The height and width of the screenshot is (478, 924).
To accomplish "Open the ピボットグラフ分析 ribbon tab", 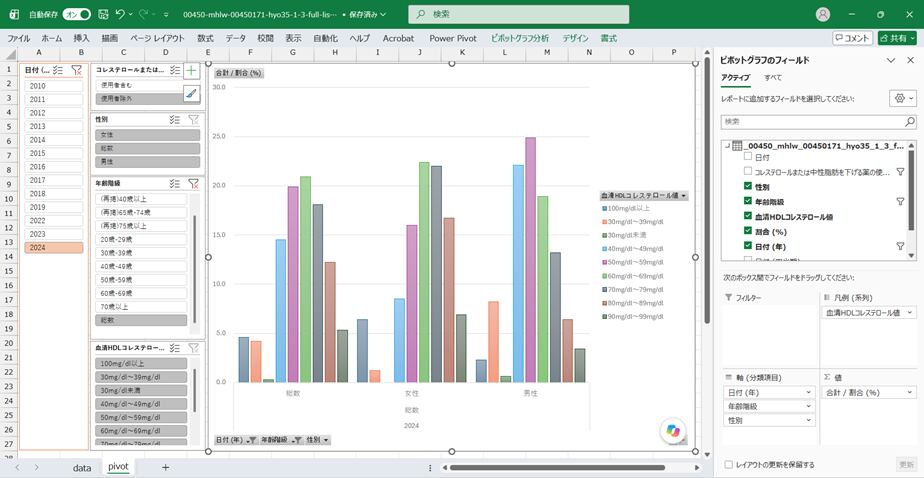I will (x=519, y=38).
